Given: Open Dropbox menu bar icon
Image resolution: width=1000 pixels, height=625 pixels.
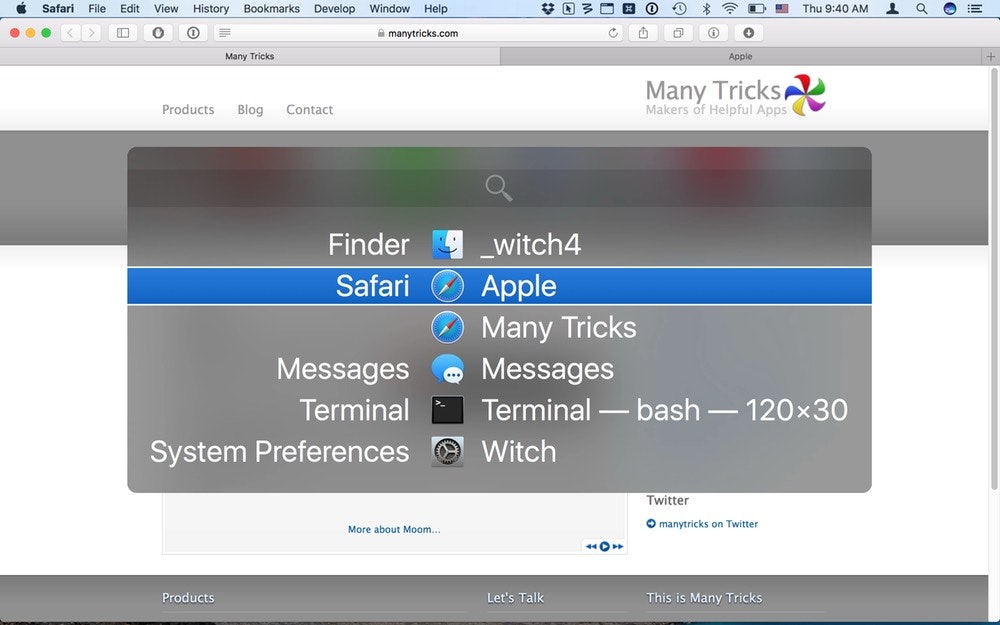Looking at the screenshot, I should pyautogui.click(x=547, y=8).
